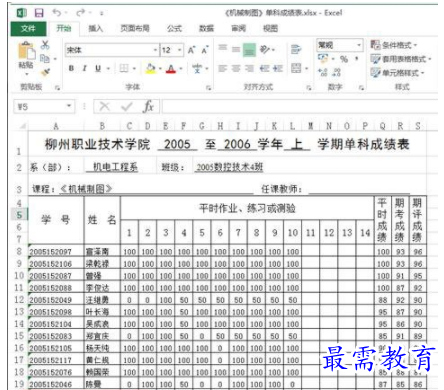Click the fx insert function button
Image resolution: width=444 pixels, height=390 pixels.
pyautogui.click(x=148, y=107)
